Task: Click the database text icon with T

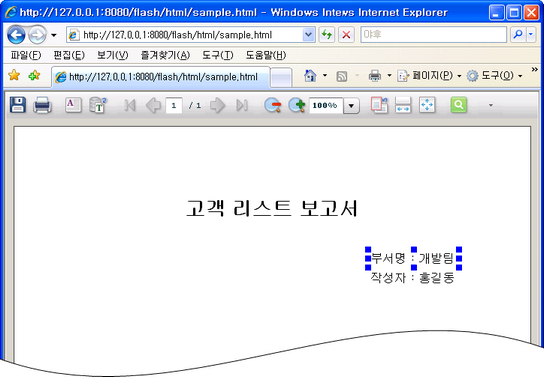Action: click(x=98, y=105)
